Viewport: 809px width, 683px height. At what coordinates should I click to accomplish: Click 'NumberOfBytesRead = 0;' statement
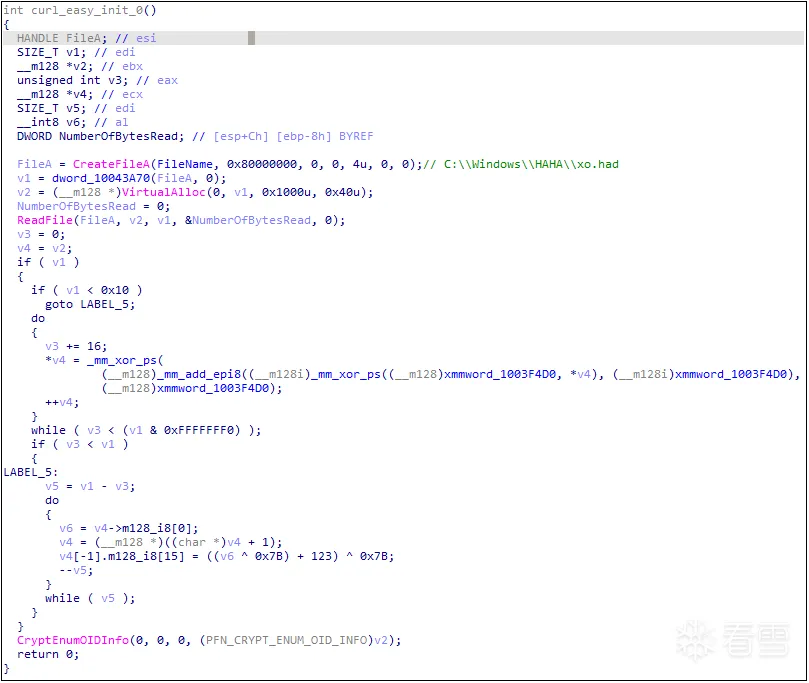[x=93, y=206]
